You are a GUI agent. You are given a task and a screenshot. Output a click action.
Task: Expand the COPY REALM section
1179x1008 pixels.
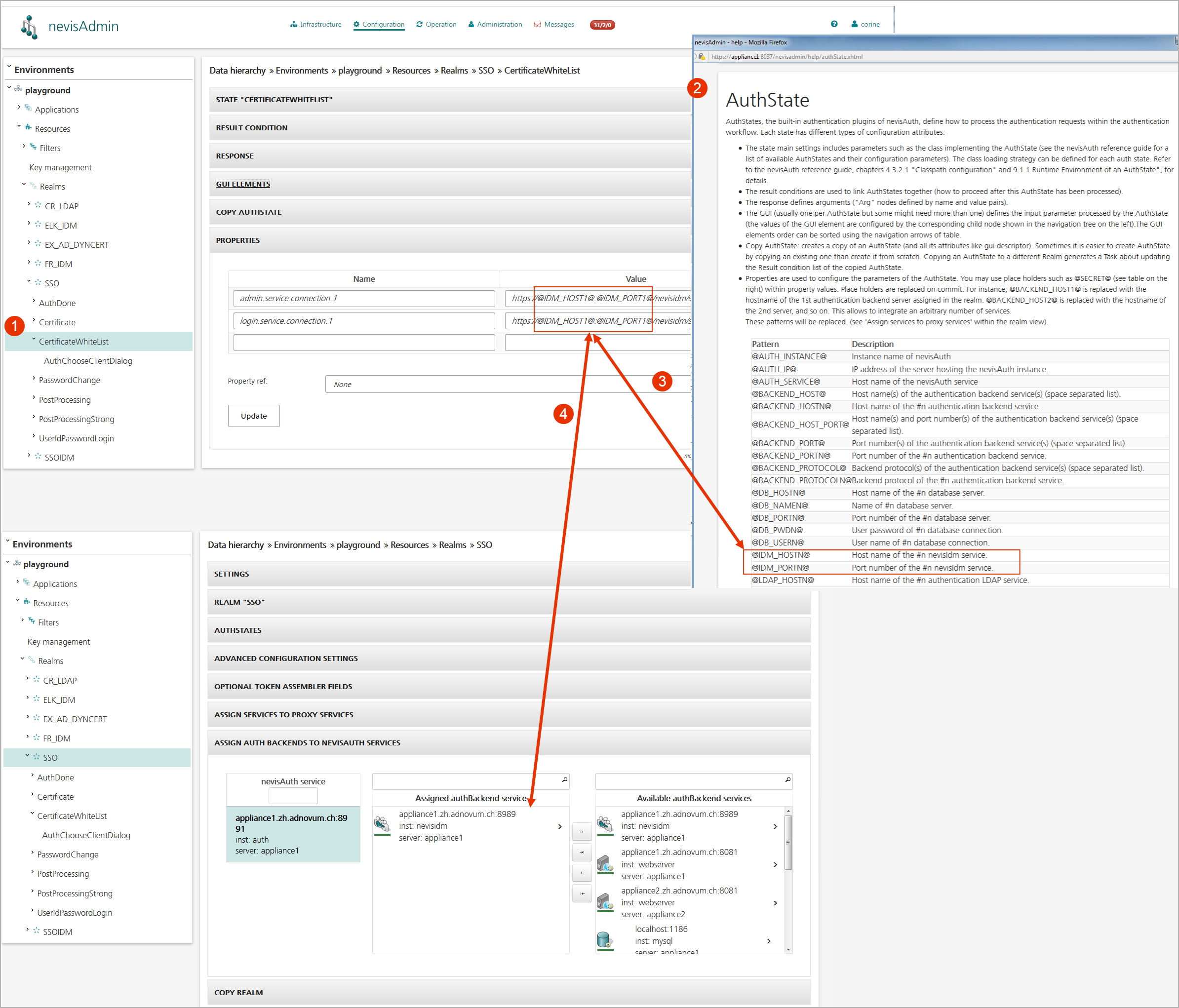(x=509, y=993)
